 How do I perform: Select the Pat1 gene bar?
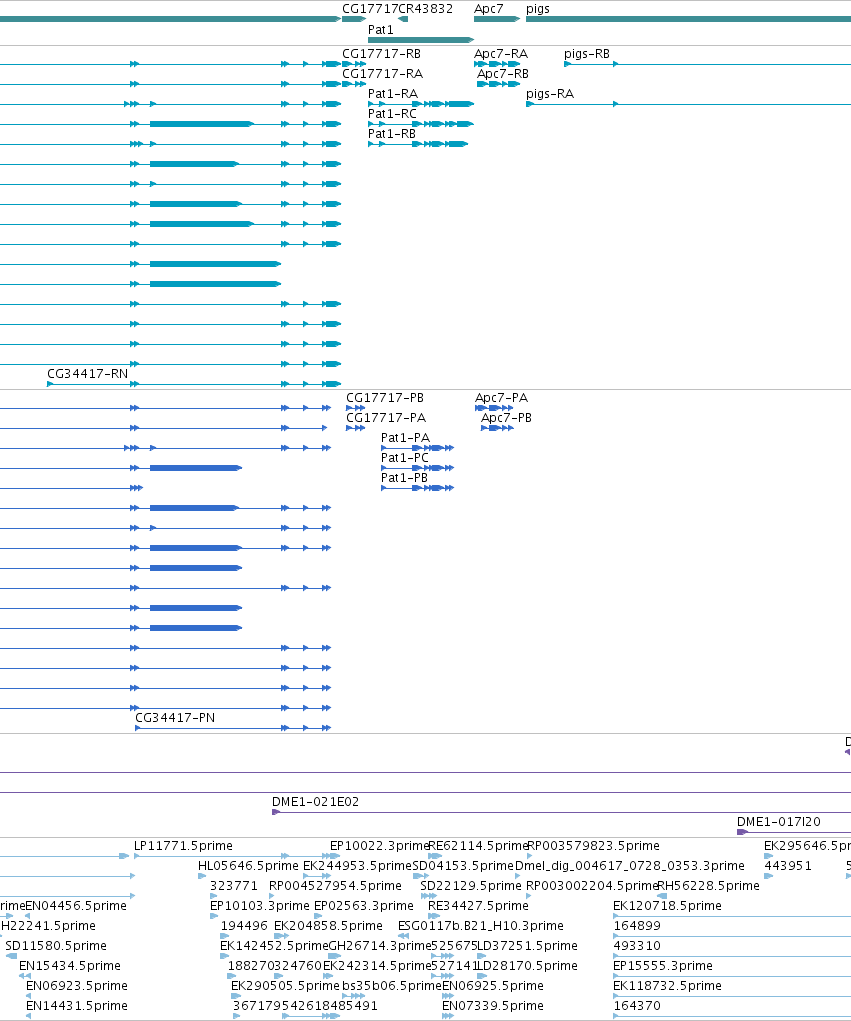[421, 40]
